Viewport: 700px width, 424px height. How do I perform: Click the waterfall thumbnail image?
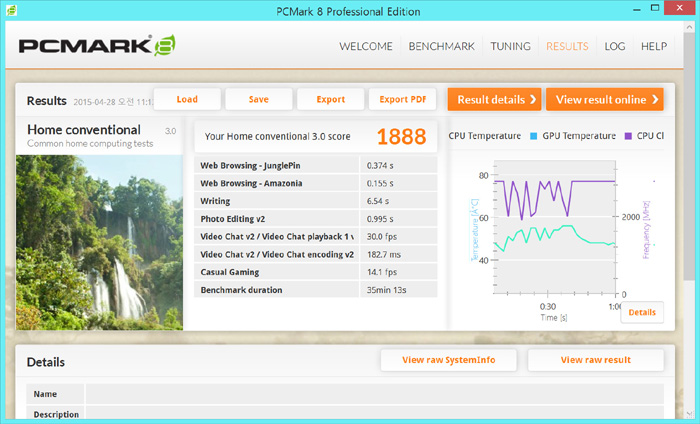coord(99,242)
